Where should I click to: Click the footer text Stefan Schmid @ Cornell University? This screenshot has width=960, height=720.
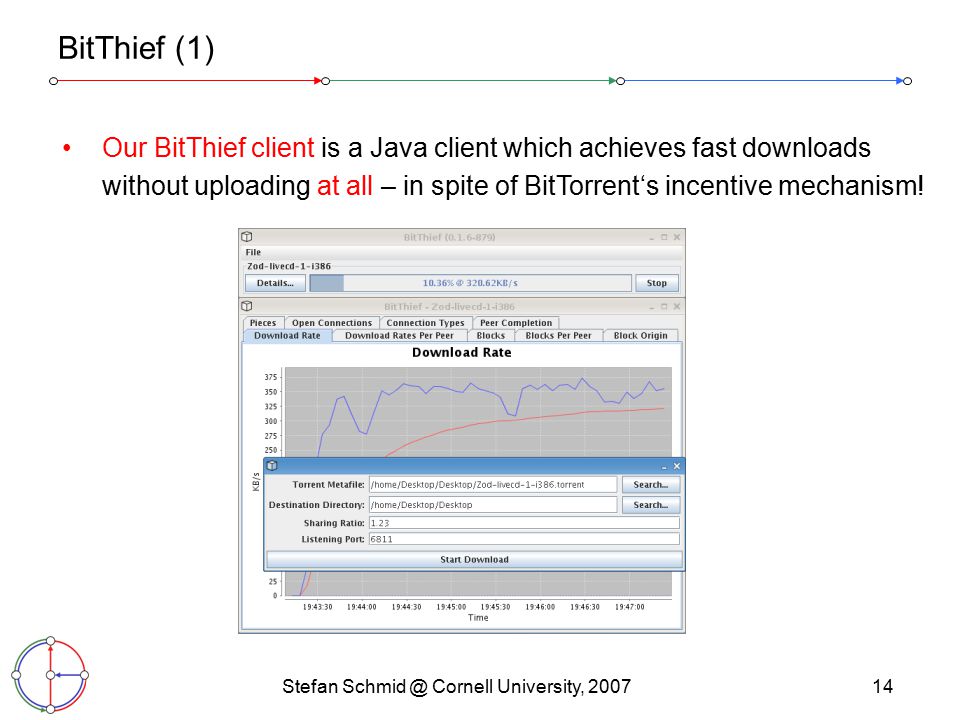coord(456,686)
